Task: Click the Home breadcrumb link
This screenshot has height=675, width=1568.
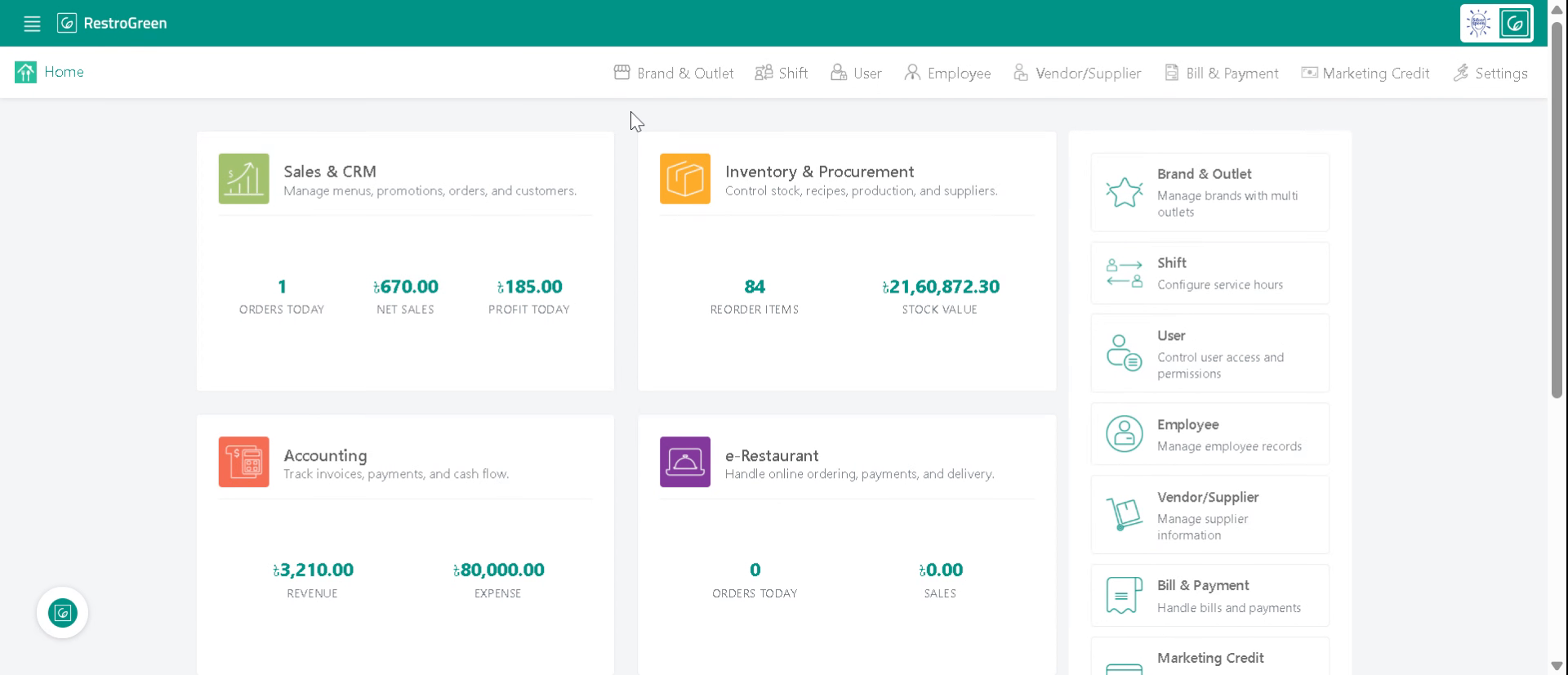Action: [x=64, y=72]
